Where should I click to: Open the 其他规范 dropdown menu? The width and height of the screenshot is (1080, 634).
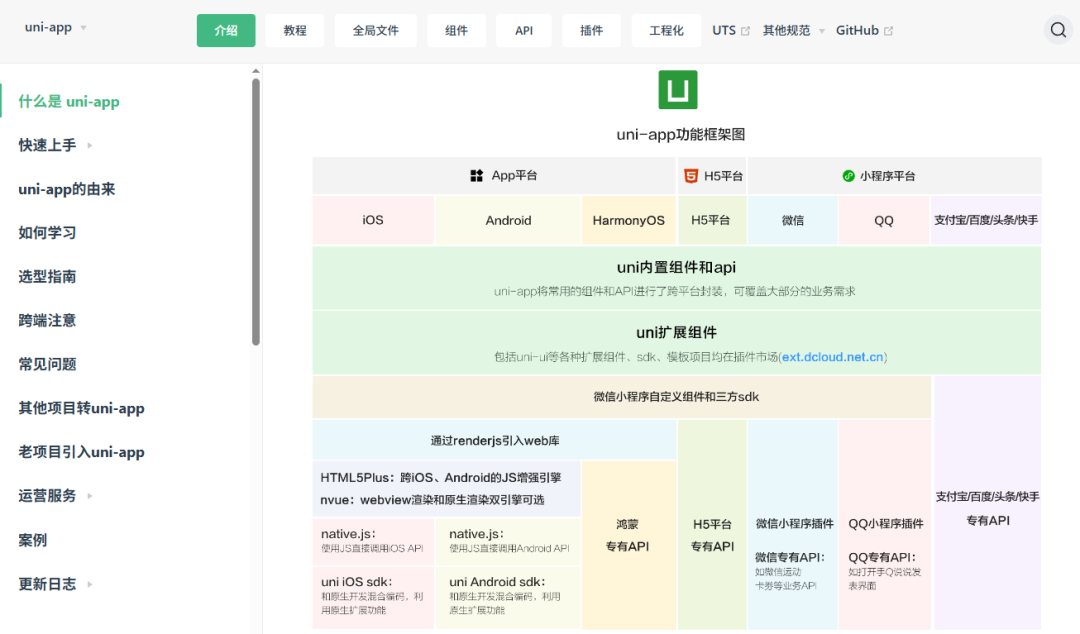[793, 30]
